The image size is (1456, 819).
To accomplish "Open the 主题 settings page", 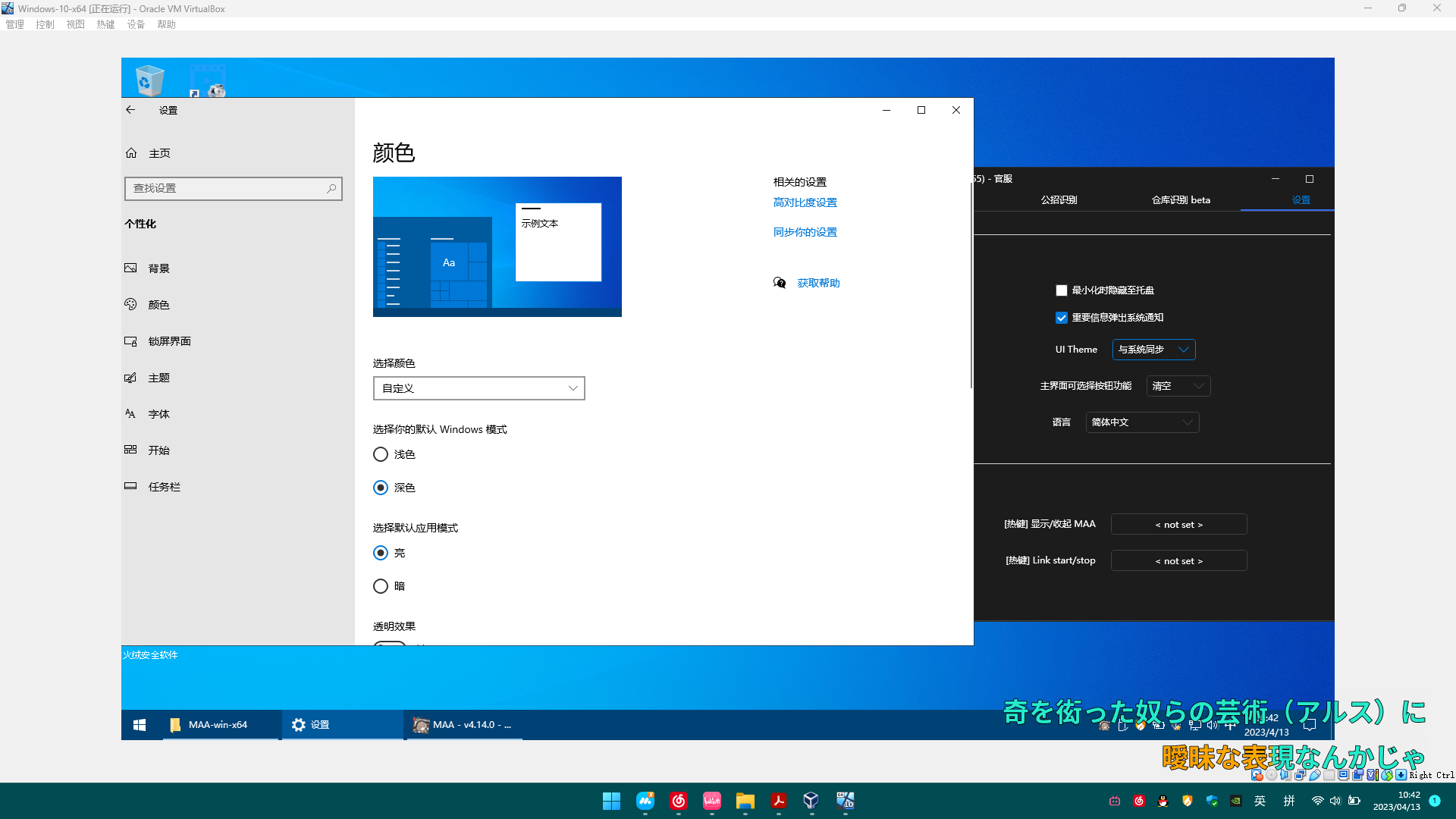I will point(158,377).
